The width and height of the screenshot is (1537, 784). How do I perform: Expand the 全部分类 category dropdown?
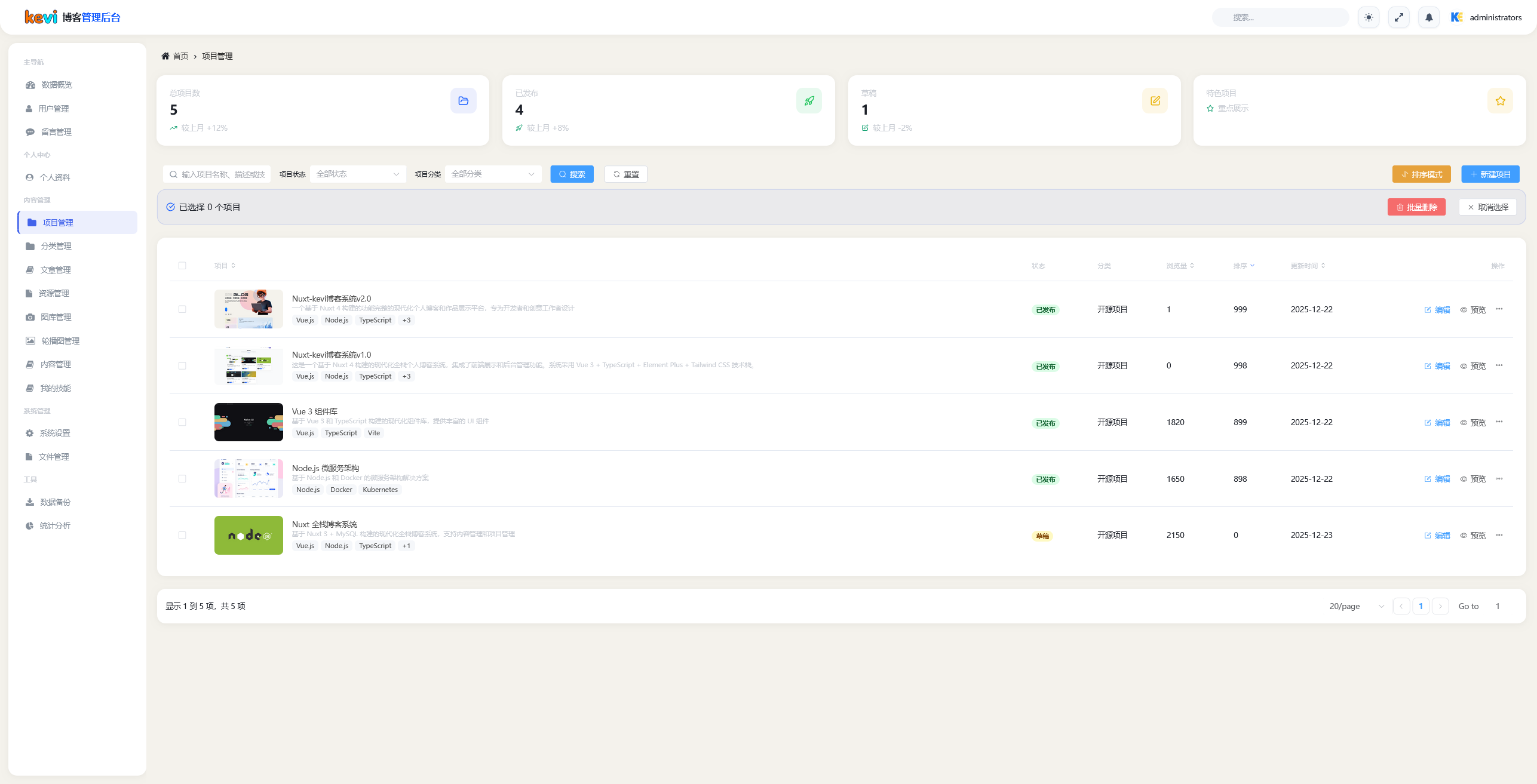tap(493, 174)
